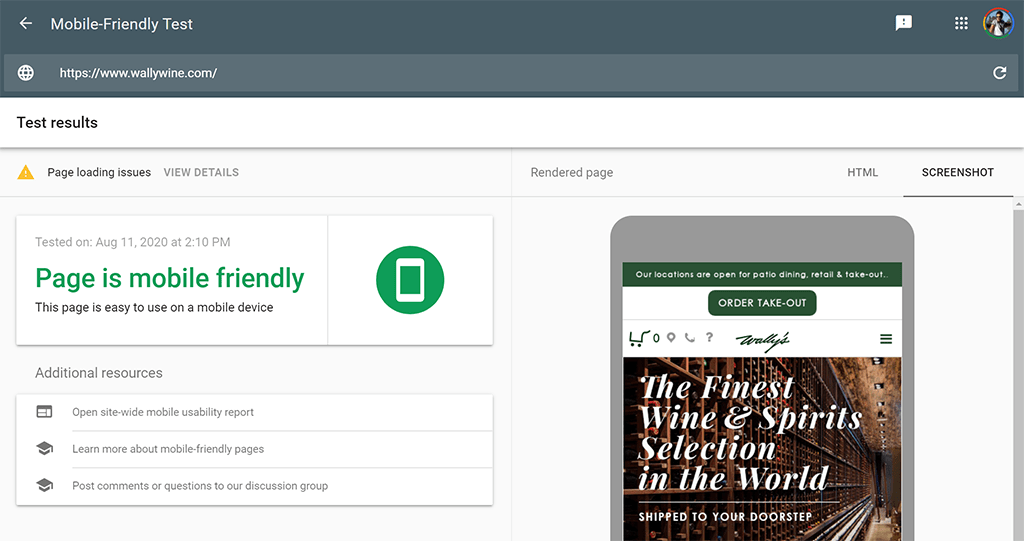
Task: Click the back arrow in header
Action: click(26, 23)
